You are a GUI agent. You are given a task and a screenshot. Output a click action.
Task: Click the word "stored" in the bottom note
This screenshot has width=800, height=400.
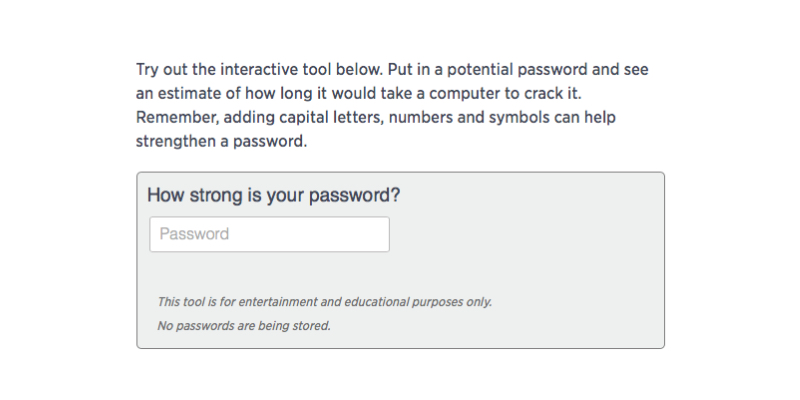tap(310, 326)
